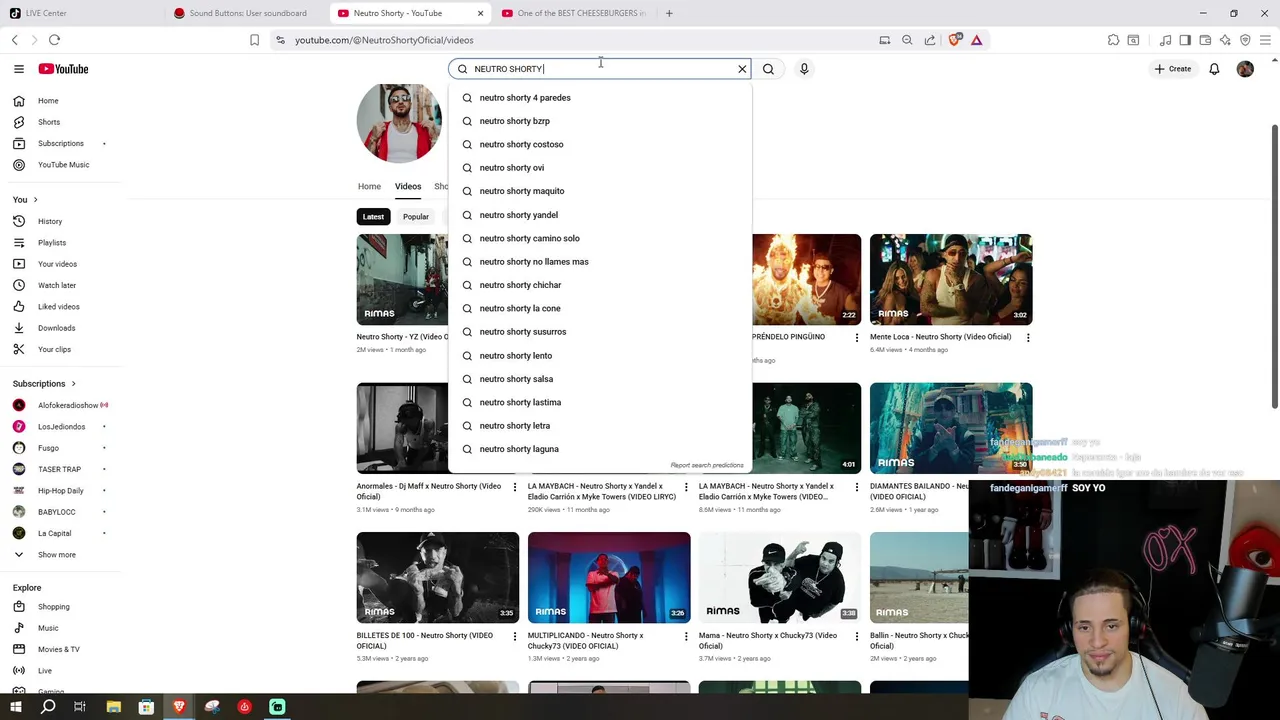Choose suggestion neutro shorty camino solo
Screen dimensions: 1280x720
pos(600,238)
